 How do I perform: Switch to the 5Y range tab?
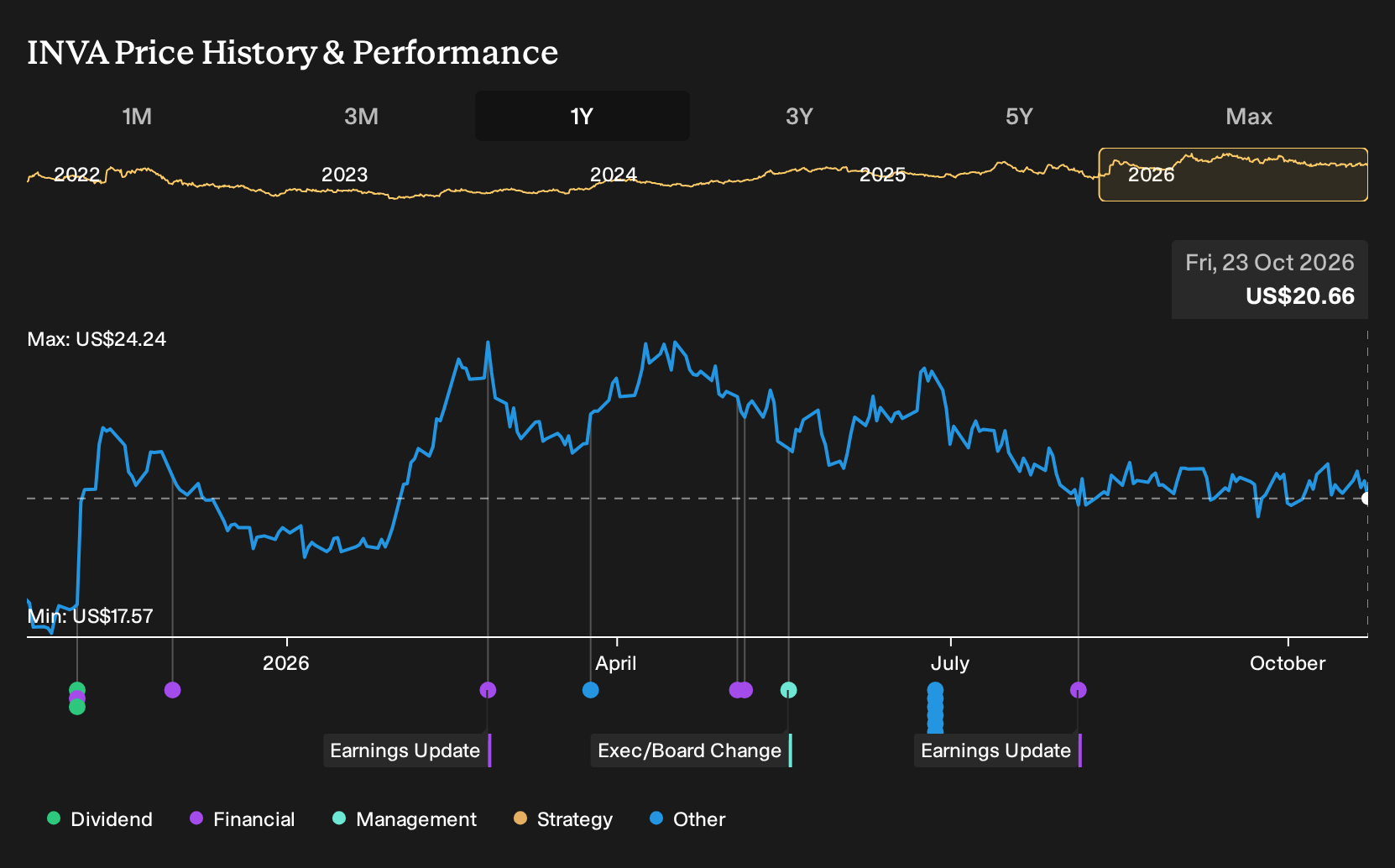pyautogui.click(x=1019, y=116)
